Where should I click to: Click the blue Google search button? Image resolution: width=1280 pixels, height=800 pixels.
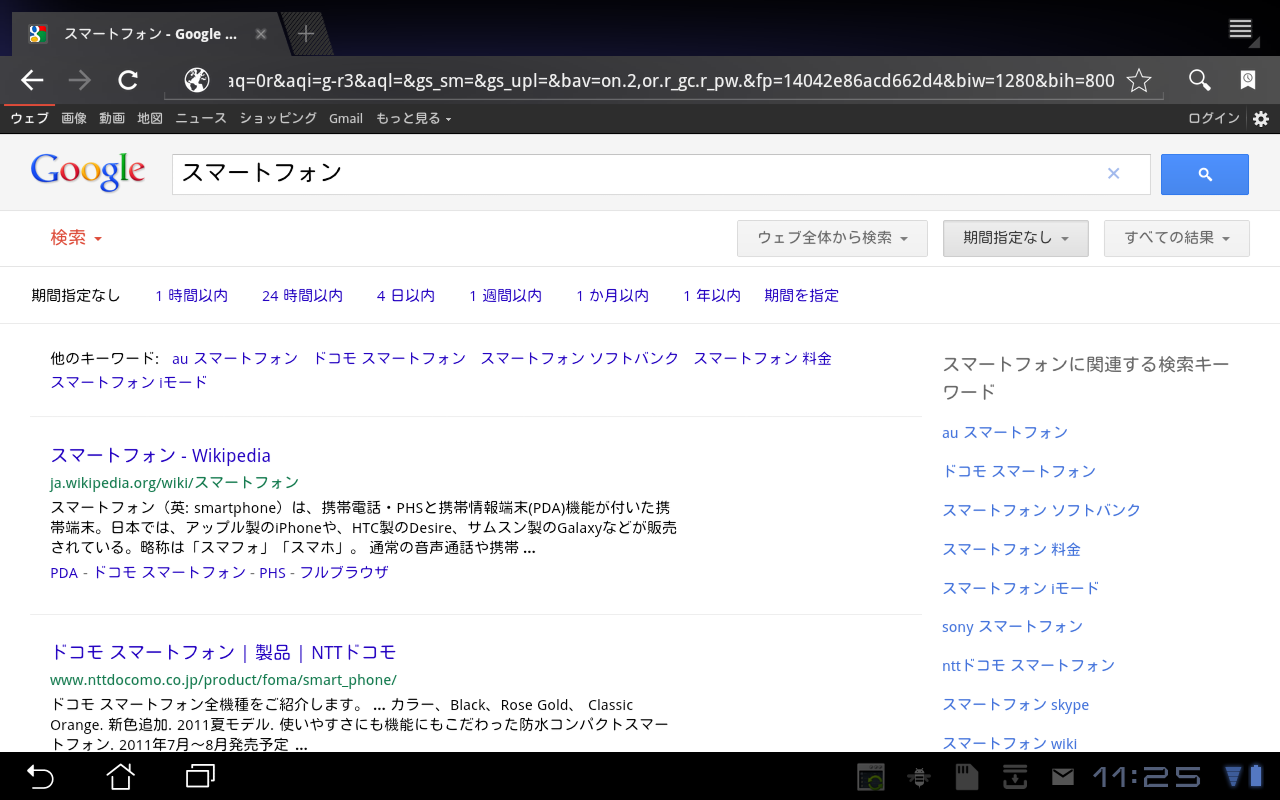[x=1204, y=174]
